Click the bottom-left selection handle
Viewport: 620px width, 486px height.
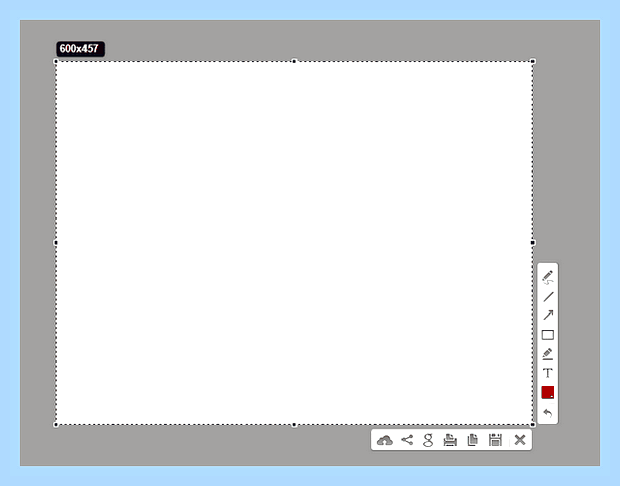click(x=56, y=425)
